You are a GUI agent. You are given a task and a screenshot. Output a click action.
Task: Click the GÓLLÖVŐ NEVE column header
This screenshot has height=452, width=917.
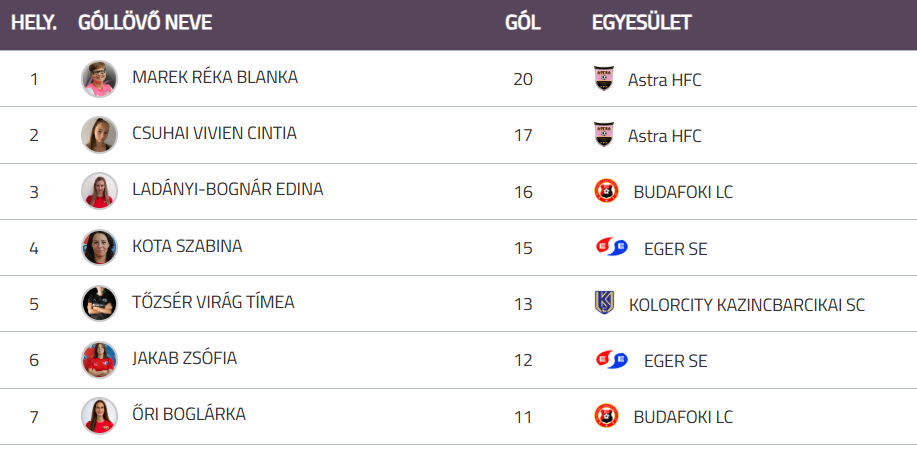point(145,23)
